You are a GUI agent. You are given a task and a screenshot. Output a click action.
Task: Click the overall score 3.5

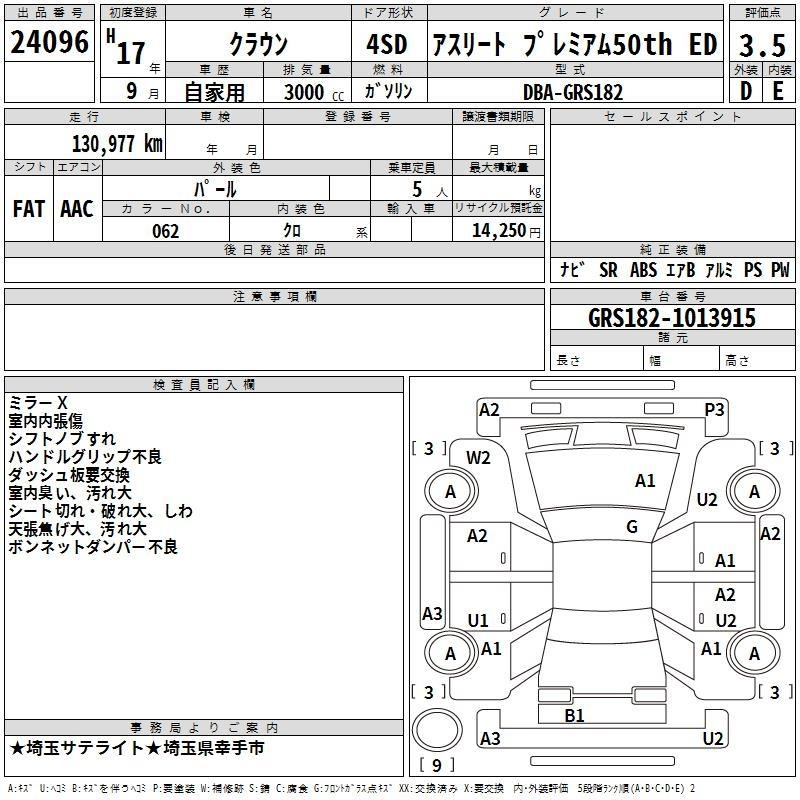(x=762, y=45)
